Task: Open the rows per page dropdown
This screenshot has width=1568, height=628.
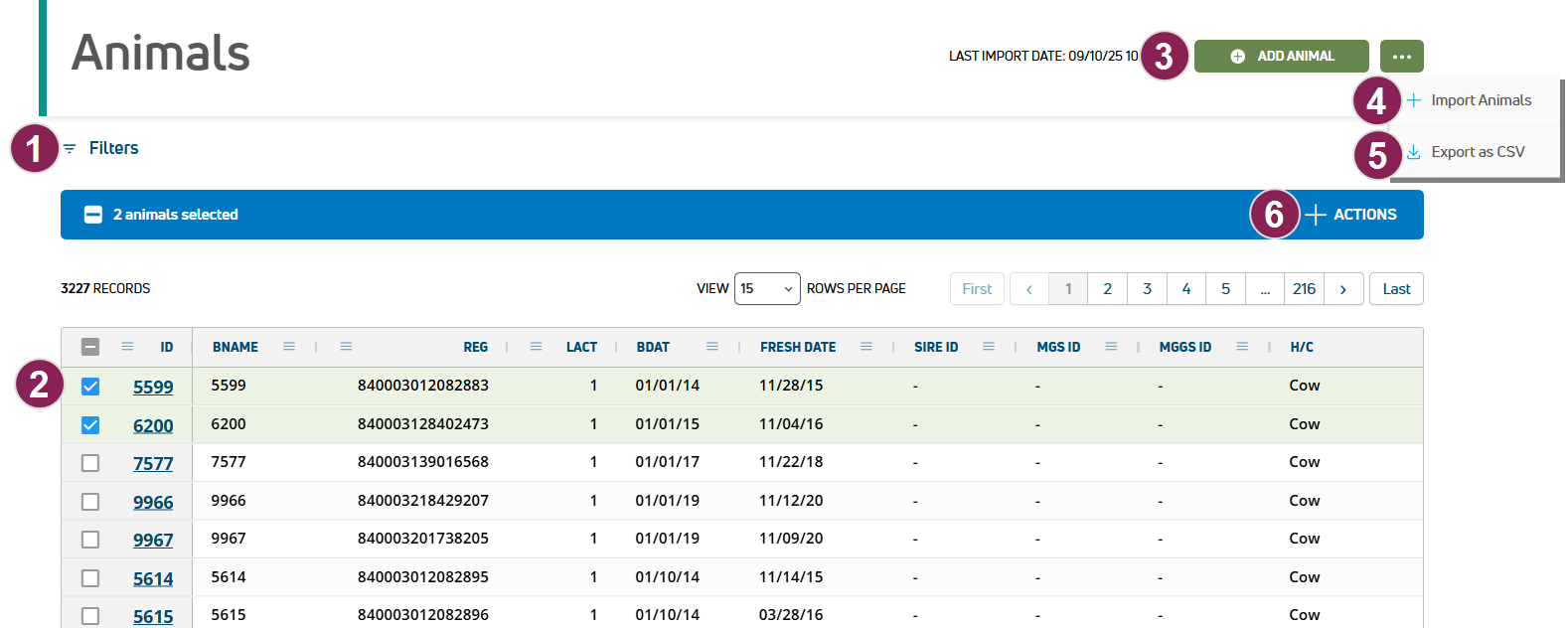Action: tap(767, 289)
